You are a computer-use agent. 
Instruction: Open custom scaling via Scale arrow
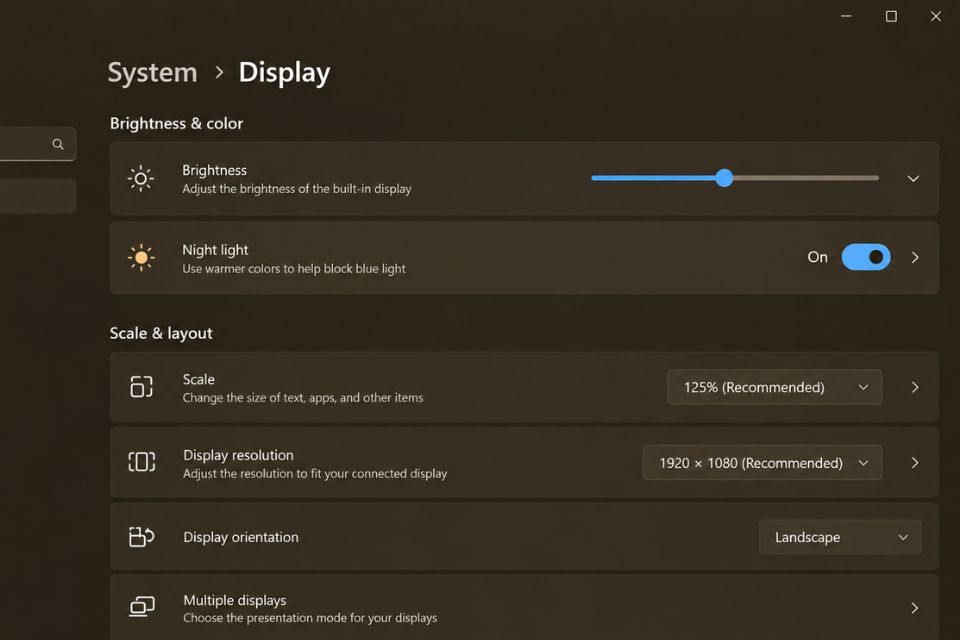[915, 387]
